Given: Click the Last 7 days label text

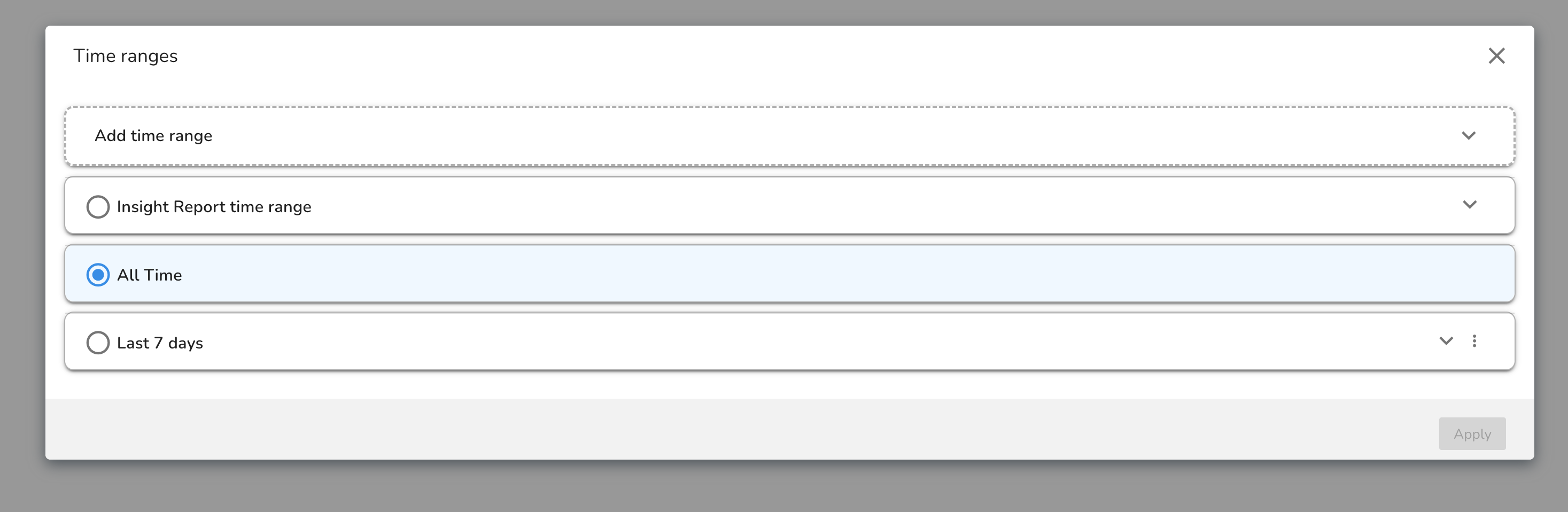Looking at the screenshot, I should 159,343.
